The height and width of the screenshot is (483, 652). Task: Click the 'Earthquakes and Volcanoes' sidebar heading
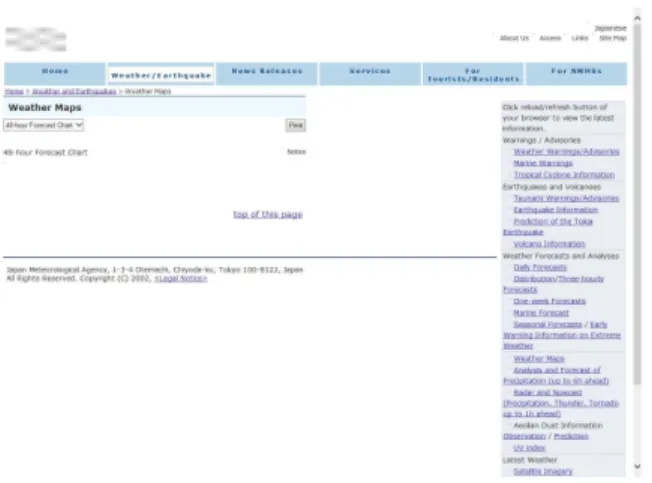click(552, 187)
